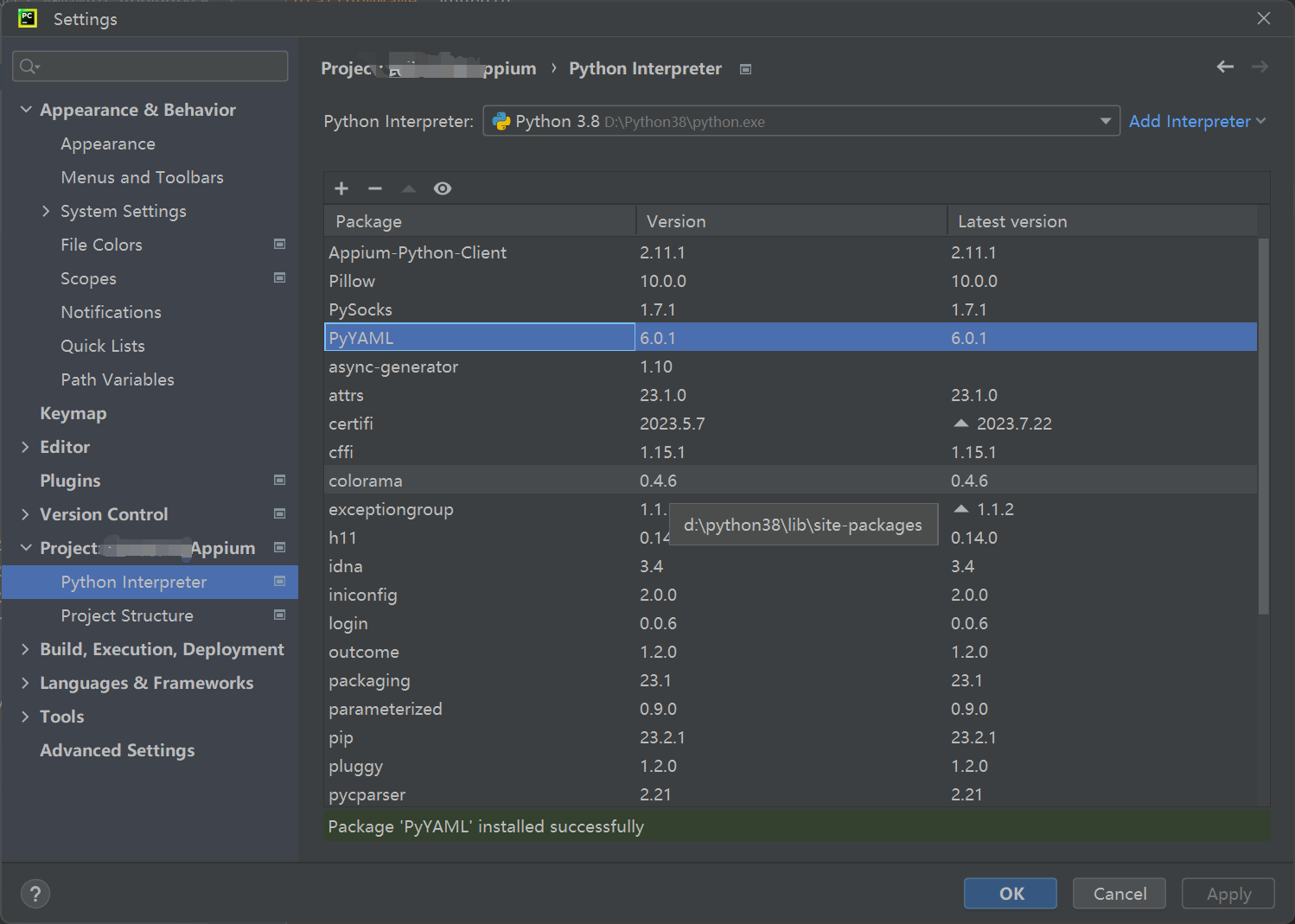
Task: Toggle show early releases eye icon
Action: pyautogui.click(x=443, y=188)
